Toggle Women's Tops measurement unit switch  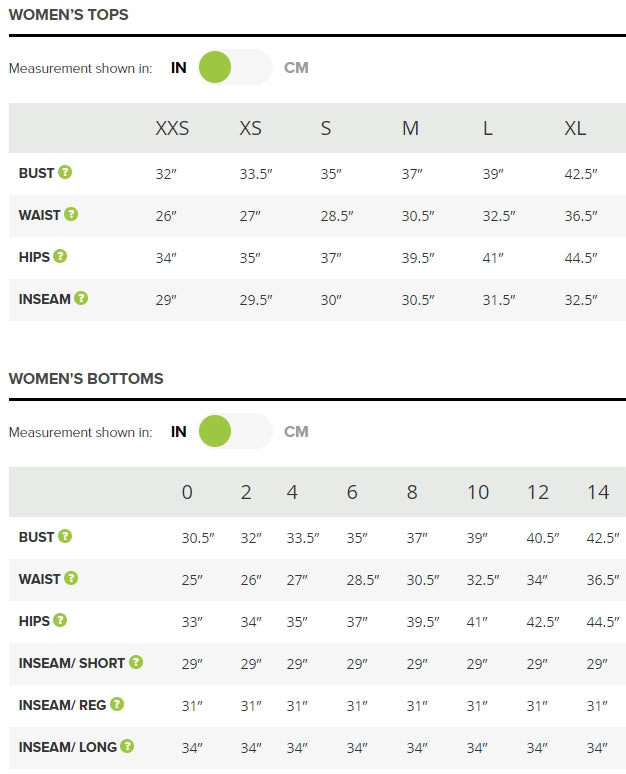(x=235, y=67)
